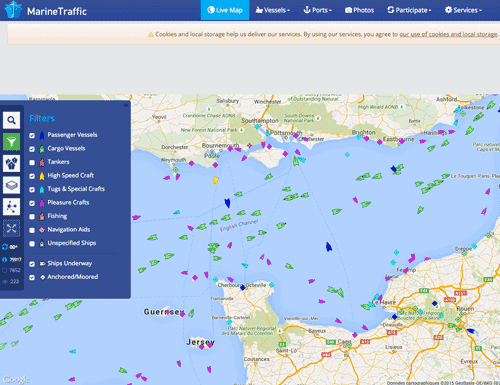Open the Photos menu item
The image size is (500, 385).
359,10
